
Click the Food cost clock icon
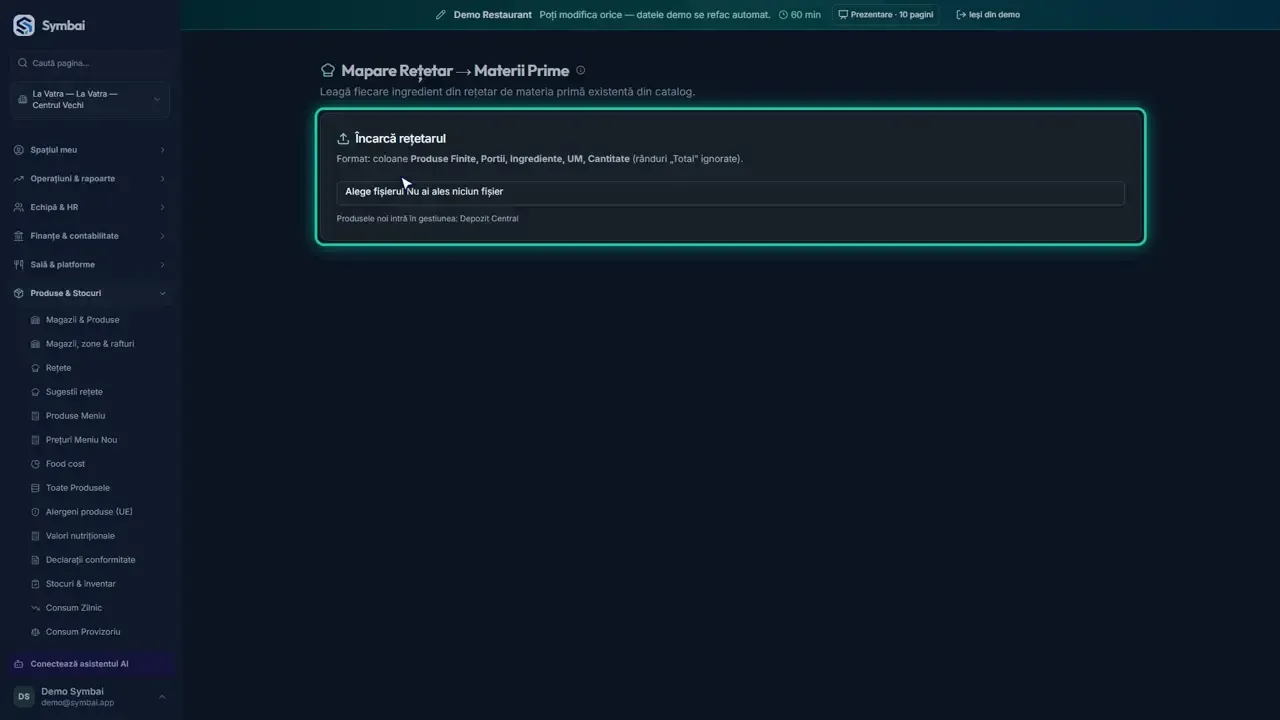coord(36,464)
